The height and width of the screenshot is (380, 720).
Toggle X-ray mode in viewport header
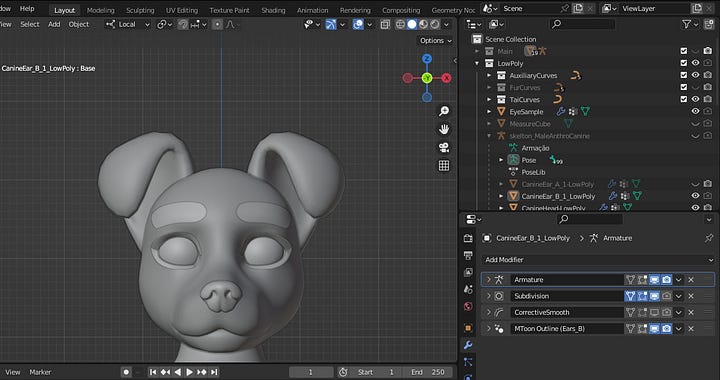coord(385,24)
